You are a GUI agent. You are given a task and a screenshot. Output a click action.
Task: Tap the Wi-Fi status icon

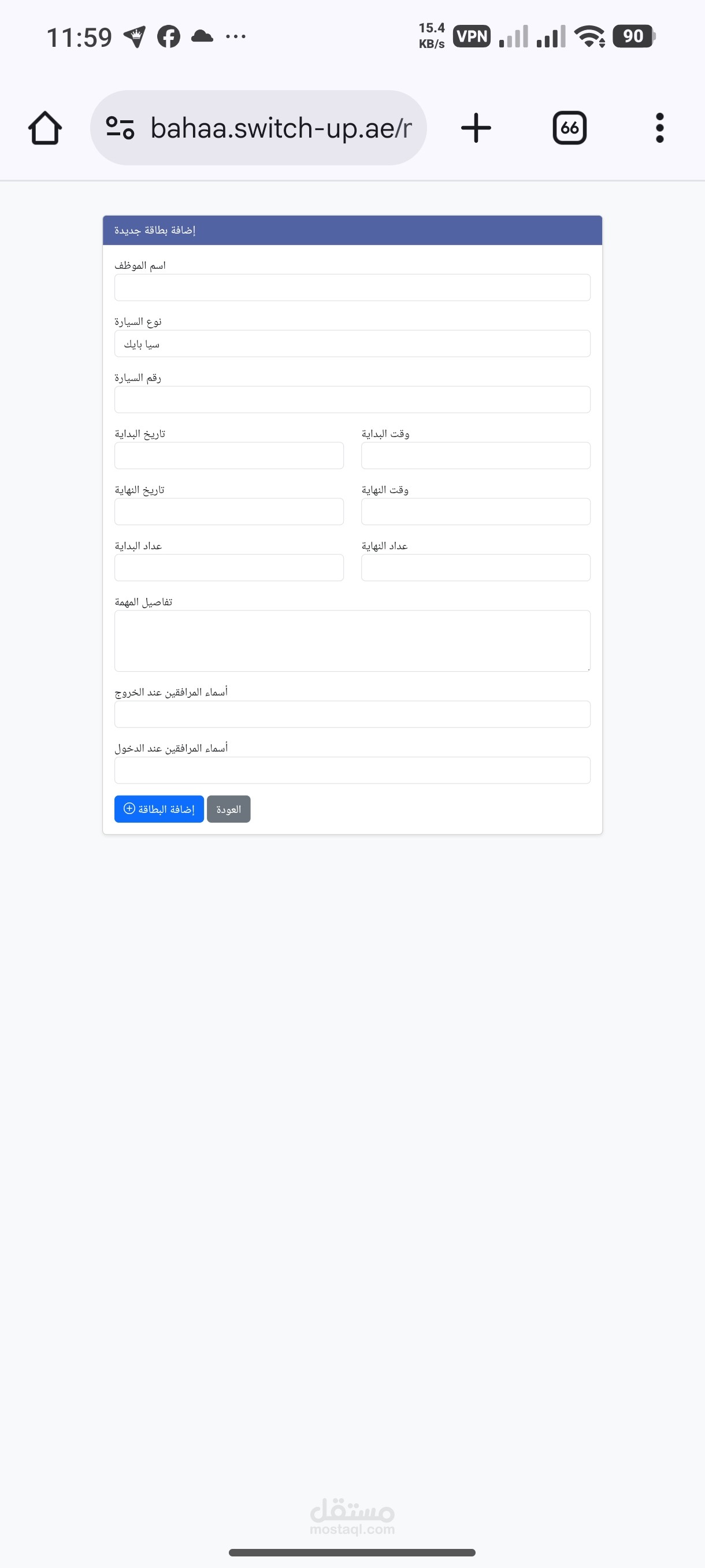[589, 36]
